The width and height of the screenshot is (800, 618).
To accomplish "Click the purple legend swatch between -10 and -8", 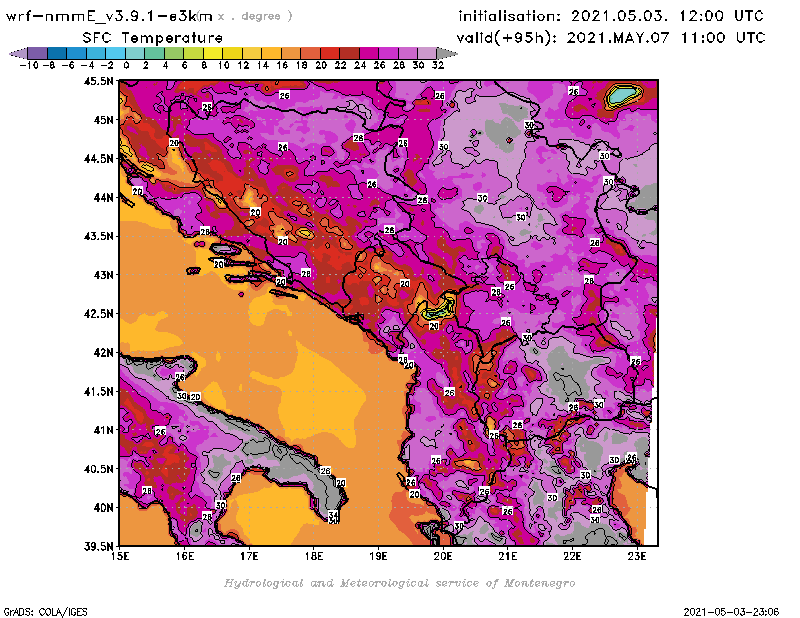I will pyautogui.click(x=38, y=53).
